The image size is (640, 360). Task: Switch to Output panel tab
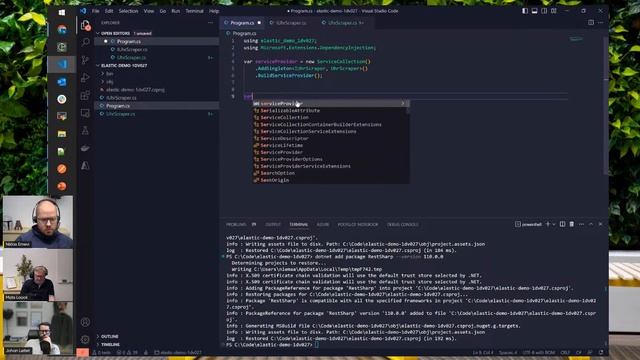[x=273, y=224]
